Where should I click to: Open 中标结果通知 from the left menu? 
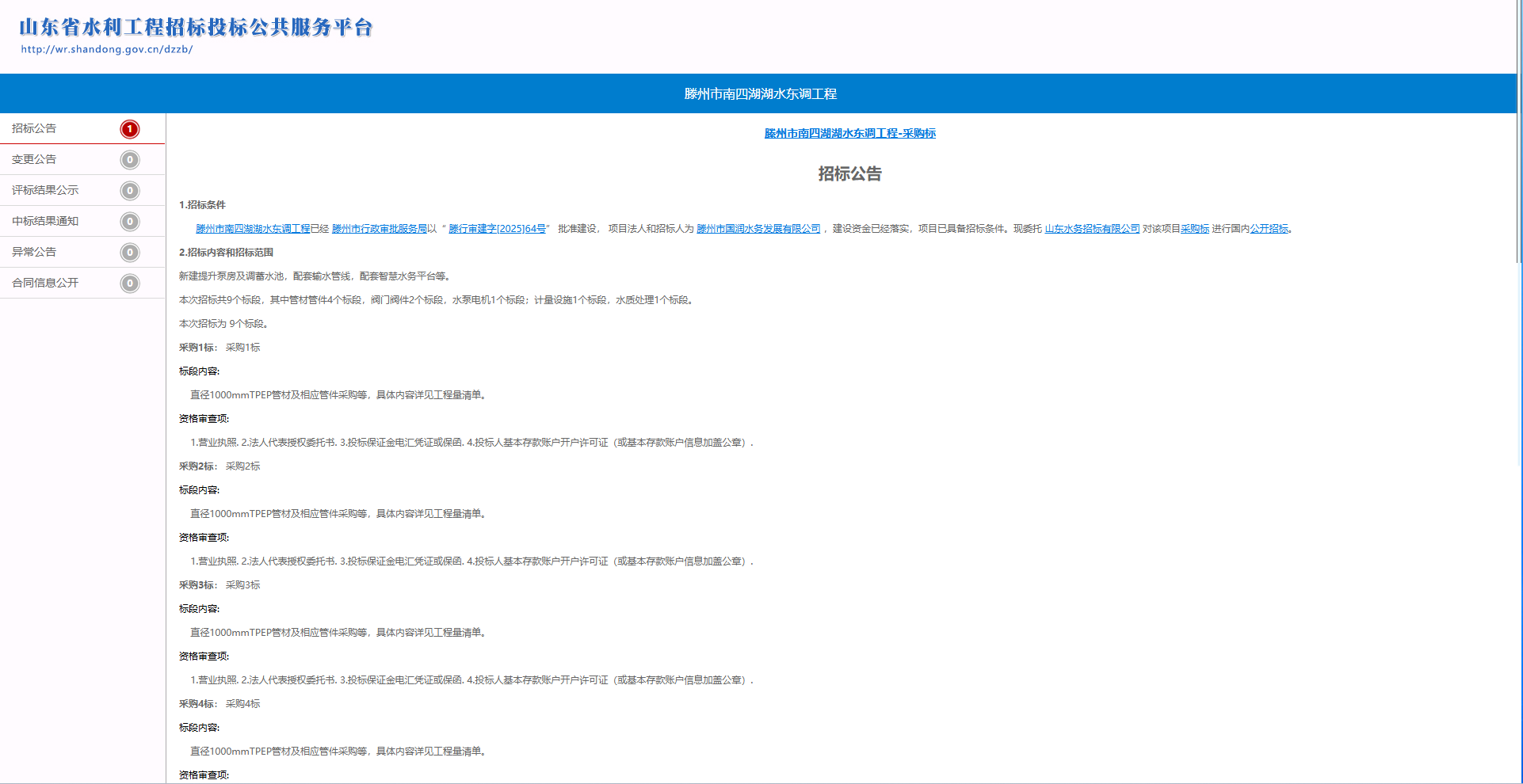pyautogui.click(x=45, y=221)
